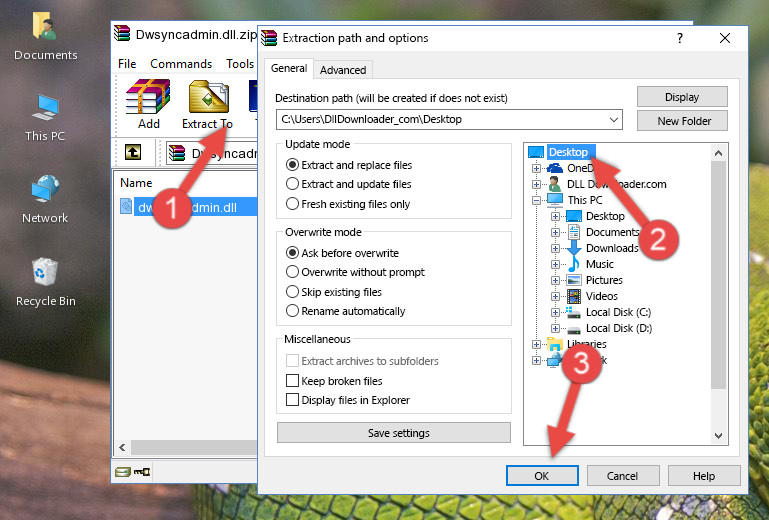This screenshot has width=769, height=520.
Task: Enable Display files in Explorer checkbox
Action: [292, 400]
